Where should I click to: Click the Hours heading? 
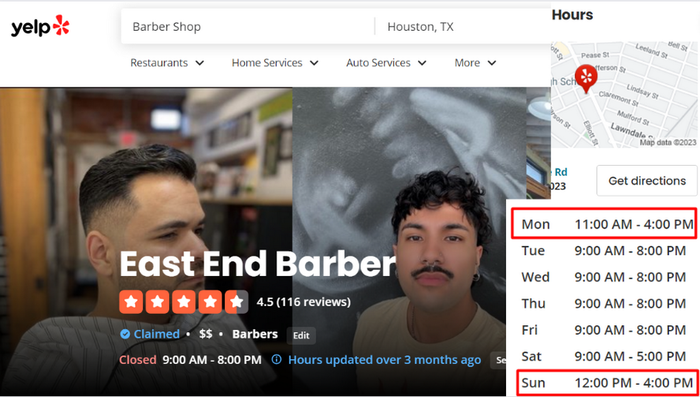[x=572, y=15]
